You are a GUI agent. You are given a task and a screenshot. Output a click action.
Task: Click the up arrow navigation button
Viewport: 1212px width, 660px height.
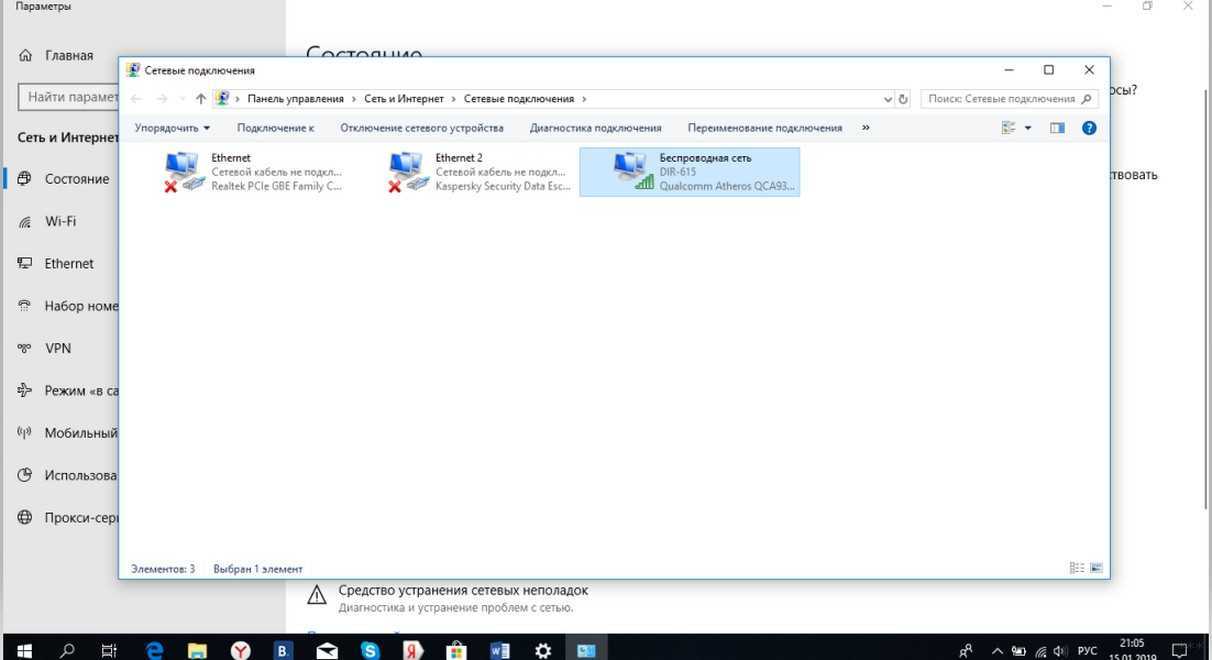pos(201,99)
